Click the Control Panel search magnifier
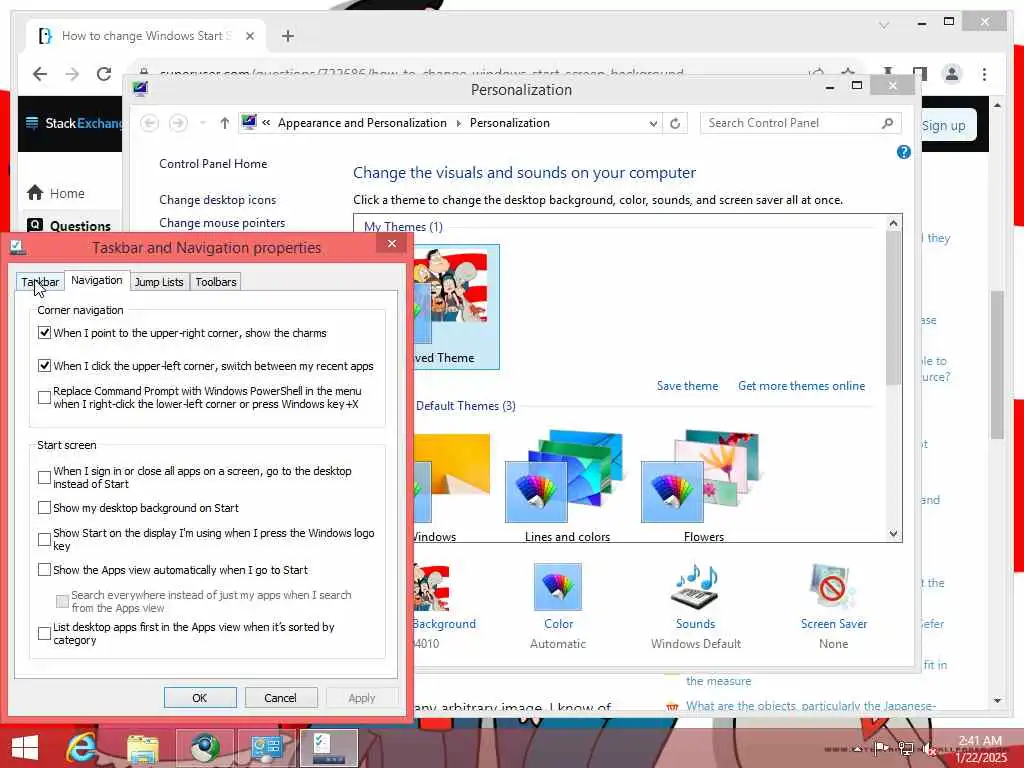 pos(887,123)
